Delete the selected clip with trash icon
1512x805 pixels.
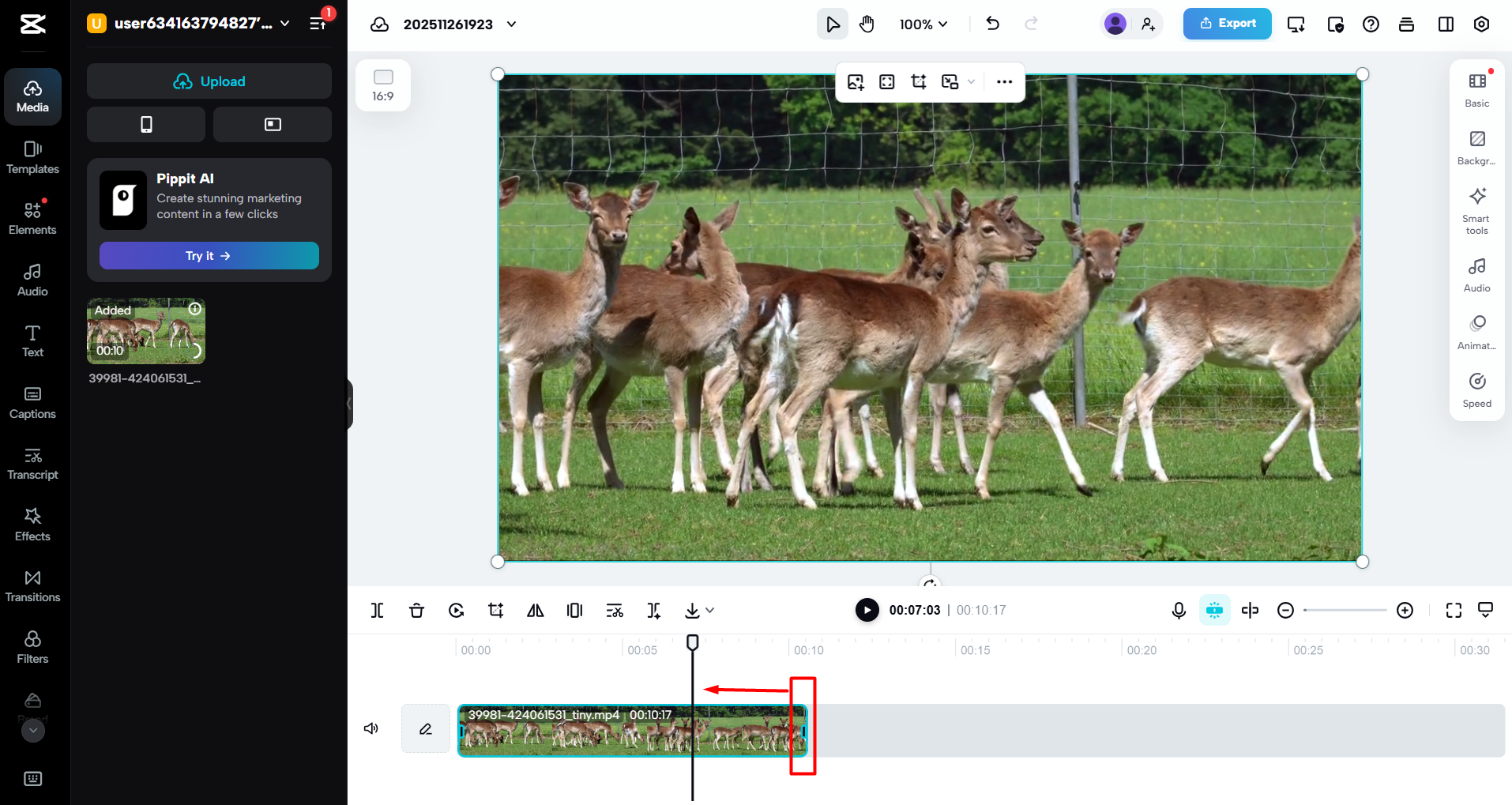click(x=416, y=610)
